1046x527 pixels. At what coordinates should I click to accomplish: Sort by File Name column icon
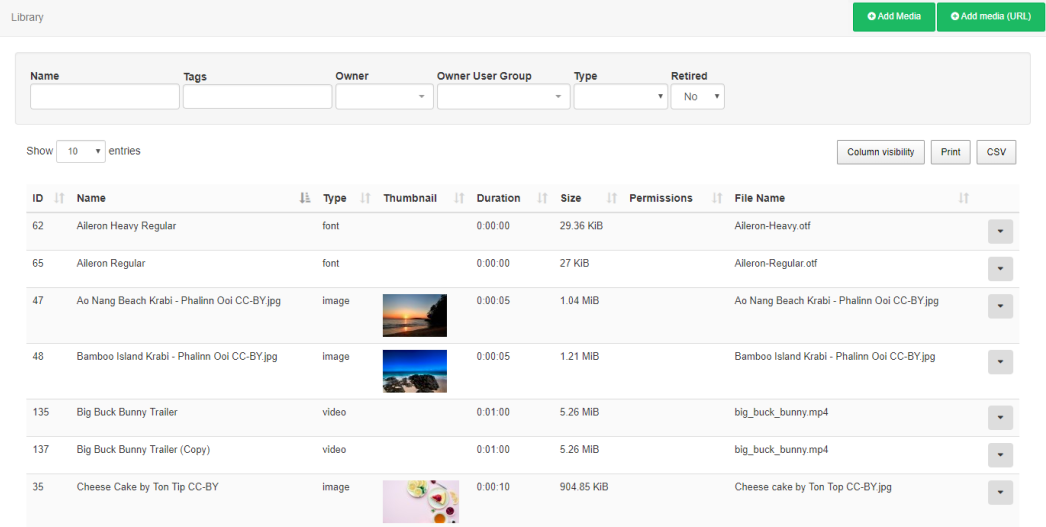point(963,199)
